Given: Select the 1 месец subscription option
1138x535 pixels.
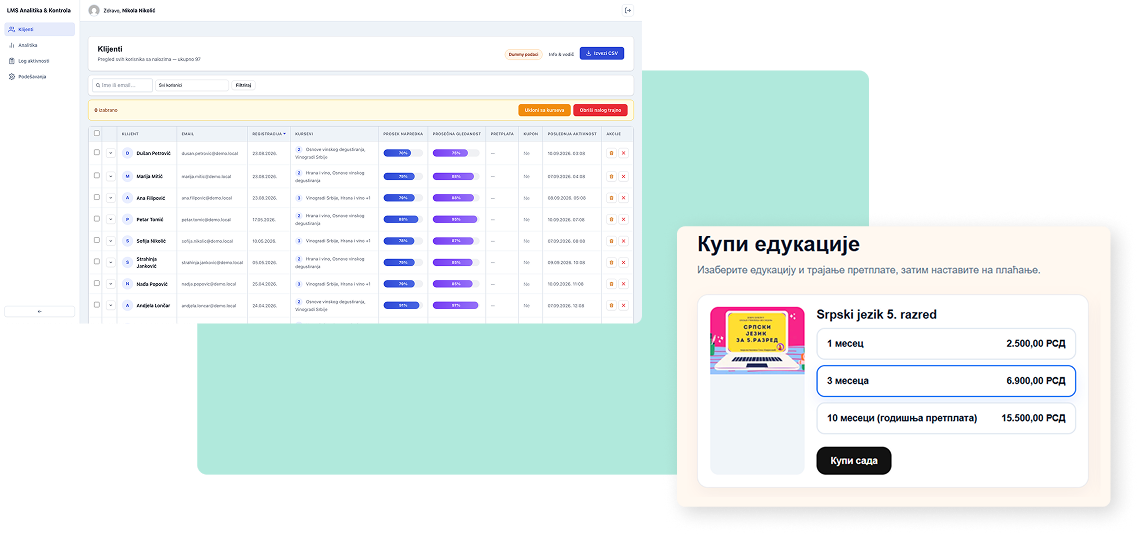Looking at the screenshot, I should pos(946,343).
